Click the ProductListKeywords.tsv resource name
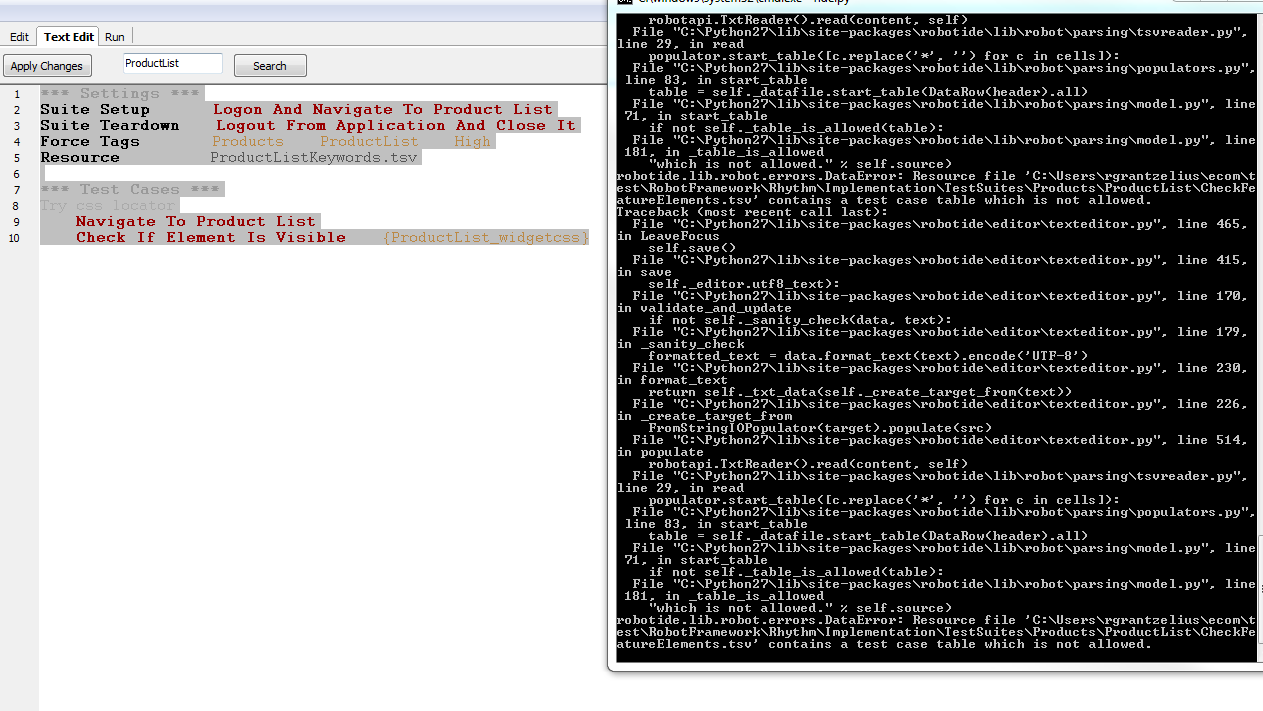1263x711 pixels. point(314,158)
